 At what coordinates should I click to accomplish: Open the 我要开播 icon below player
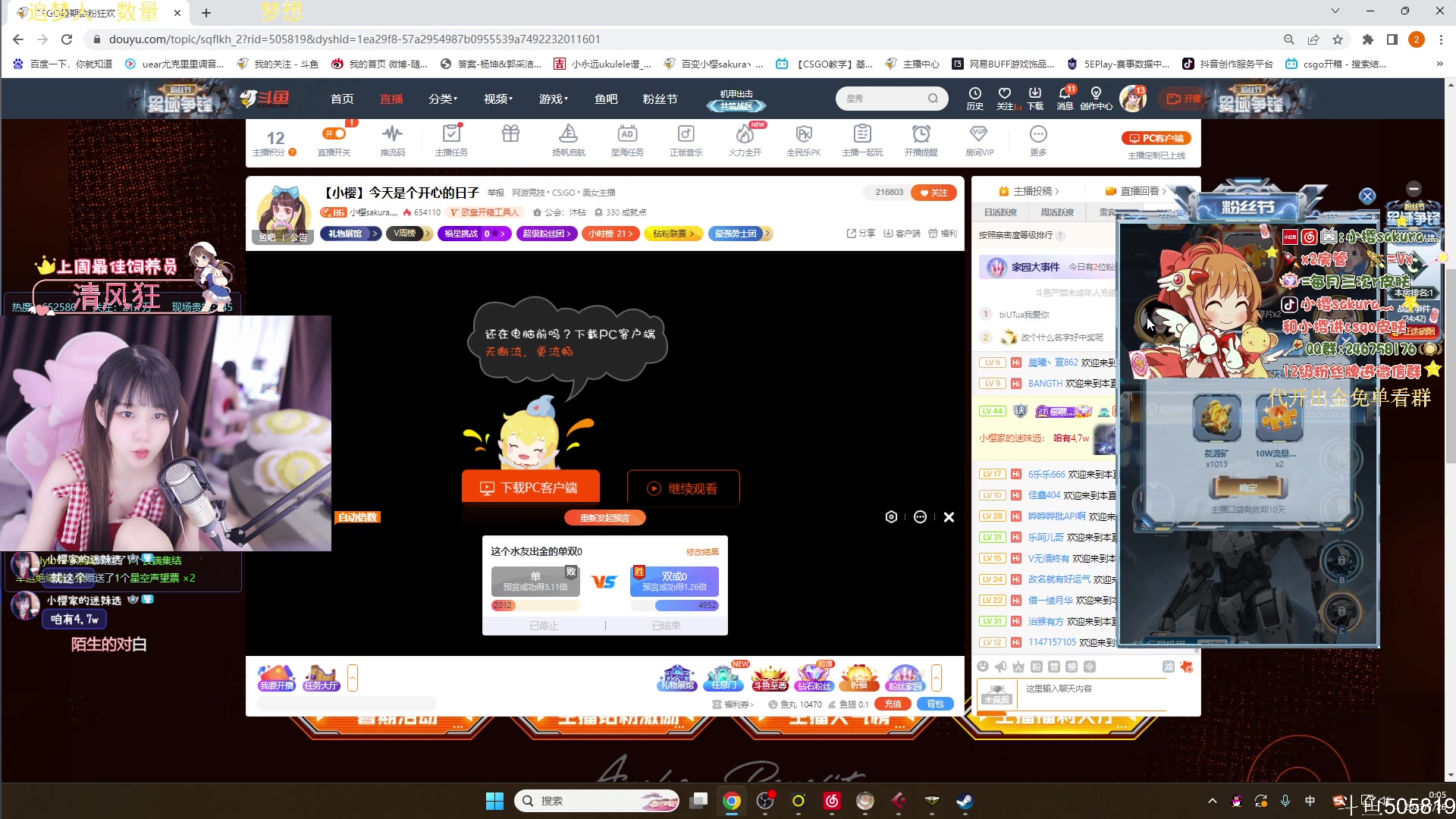point(276,676)
